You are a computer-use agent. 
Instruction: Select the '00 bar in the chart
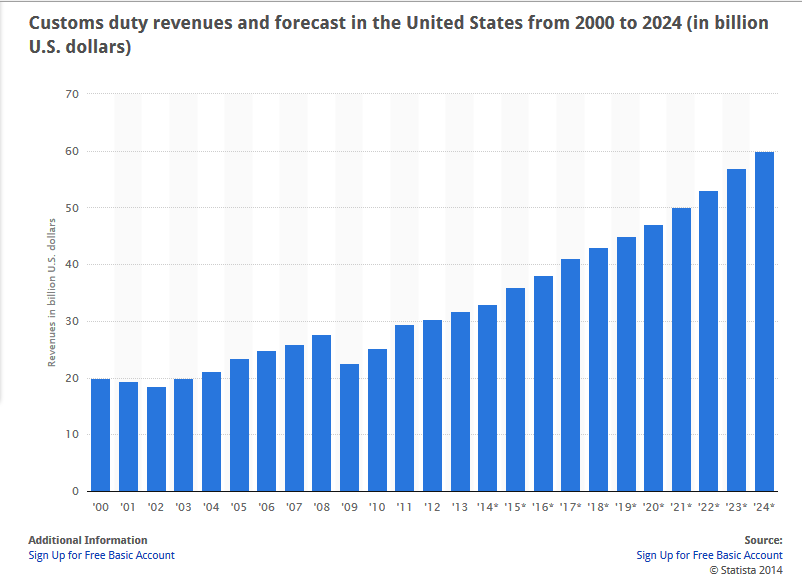[x=100, y=435]
